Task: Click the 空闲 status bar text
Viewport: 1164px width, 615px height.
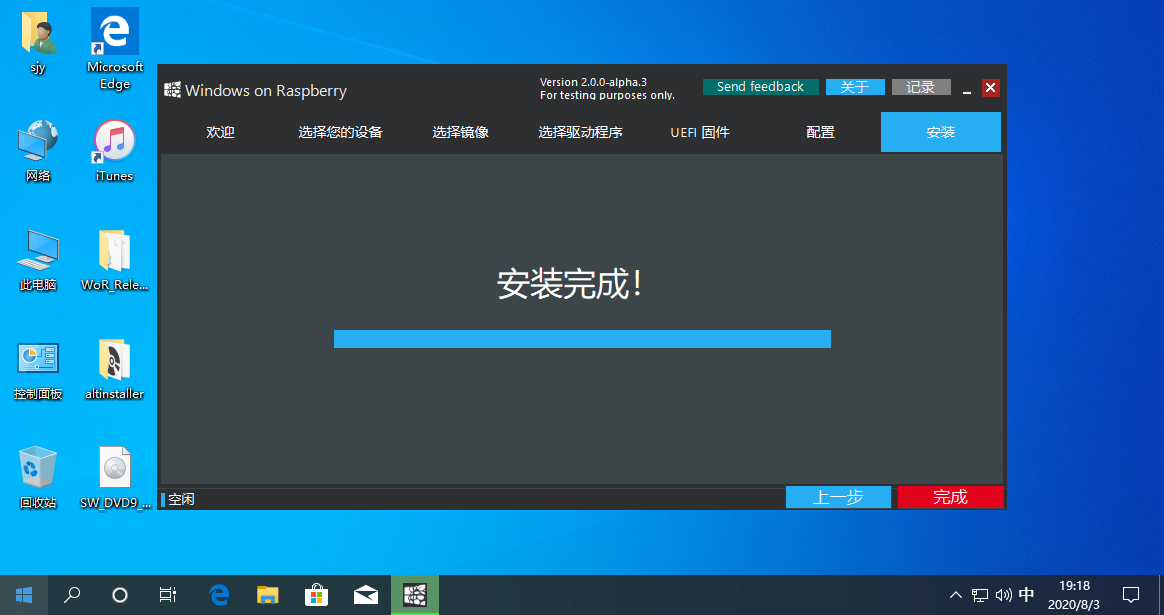Action: pos(181,499)
